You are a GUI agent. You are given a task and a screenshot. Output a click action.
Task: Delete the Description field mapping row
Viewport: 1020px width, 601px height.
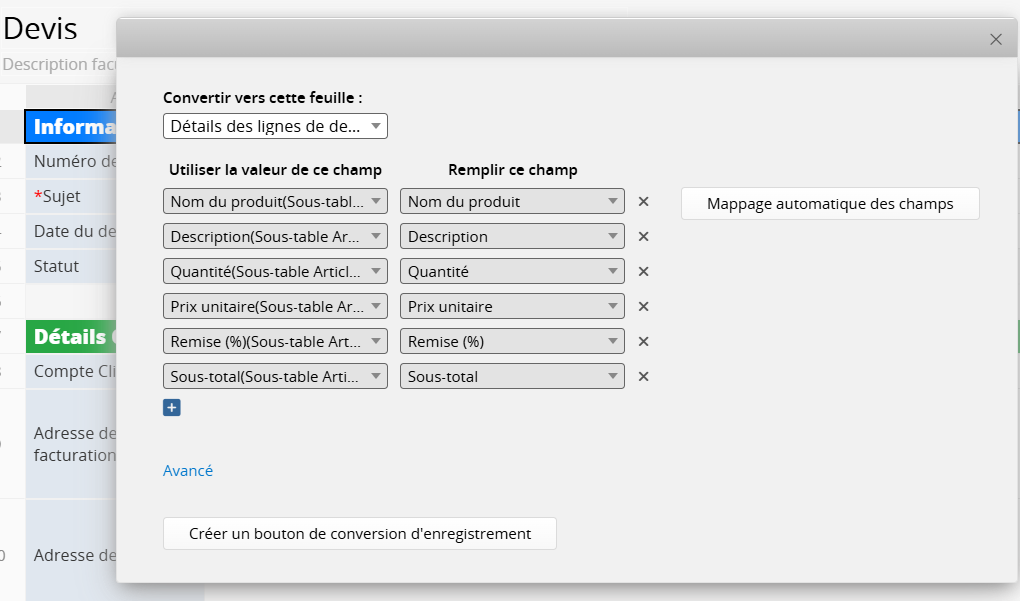(x=644, y=237)
